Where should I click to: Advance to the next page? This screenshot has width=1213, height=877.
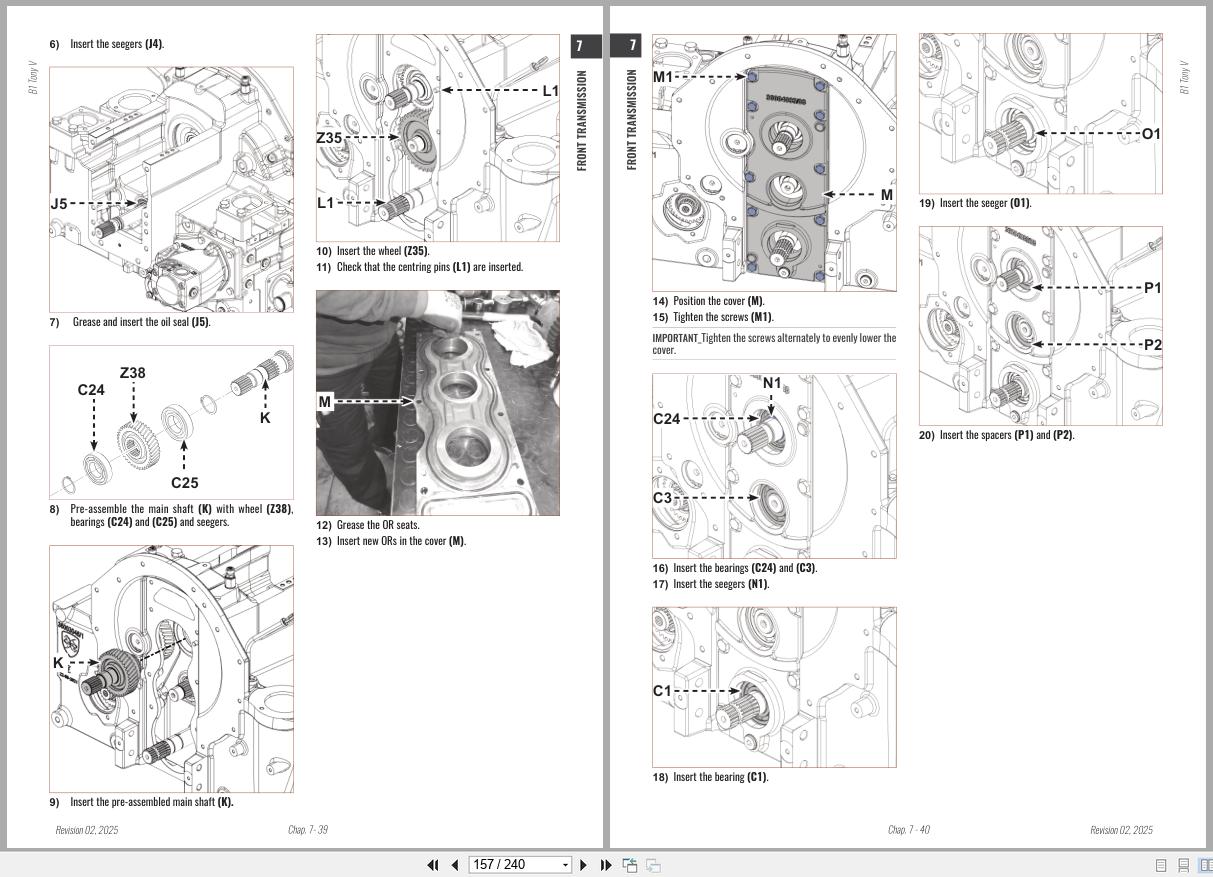tap(583, 864)
